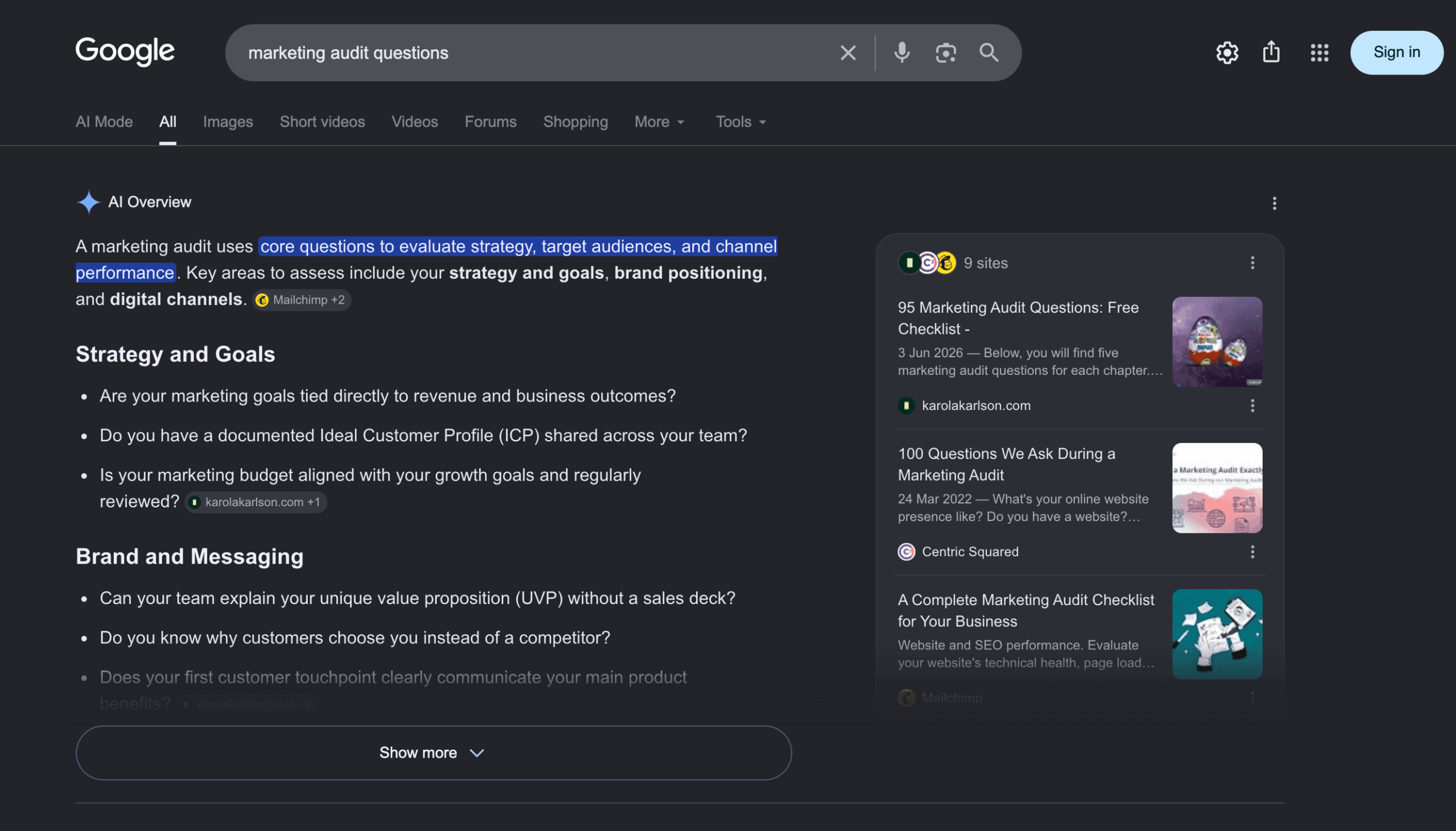The height and width of the screenshot is (831, 1456).
Task: Expand AI Overview with Show more
Action: tap(433, 753)
